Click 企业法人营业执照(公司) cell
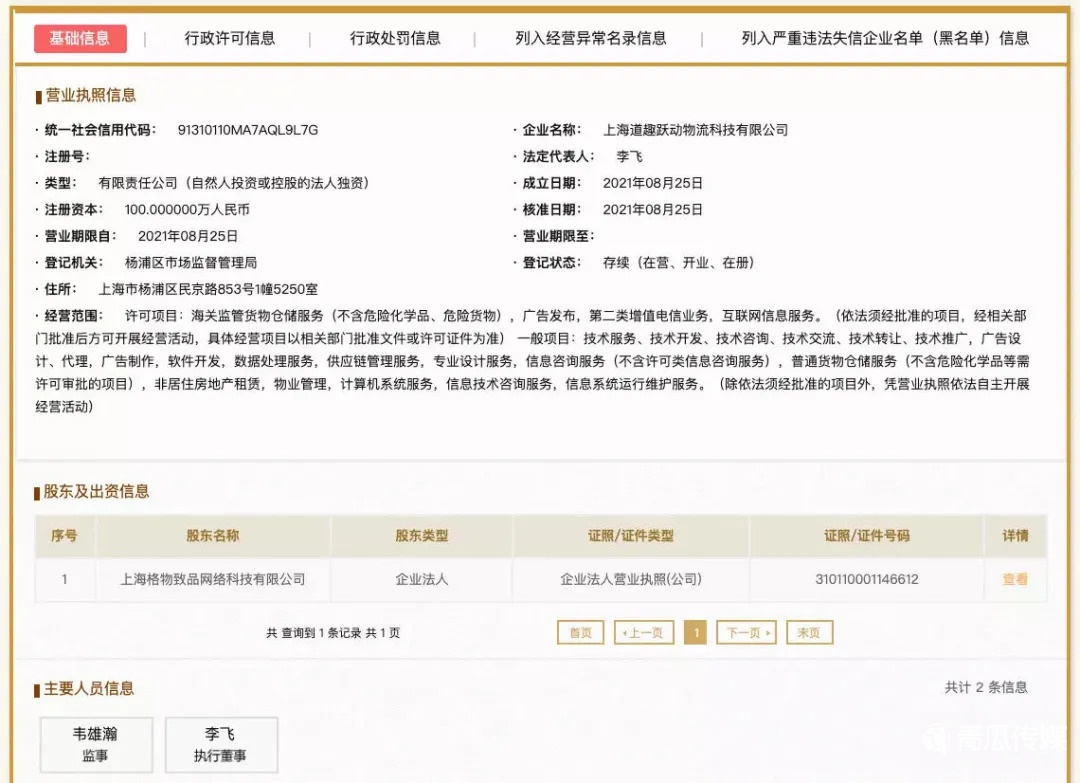 coord(631,580)
